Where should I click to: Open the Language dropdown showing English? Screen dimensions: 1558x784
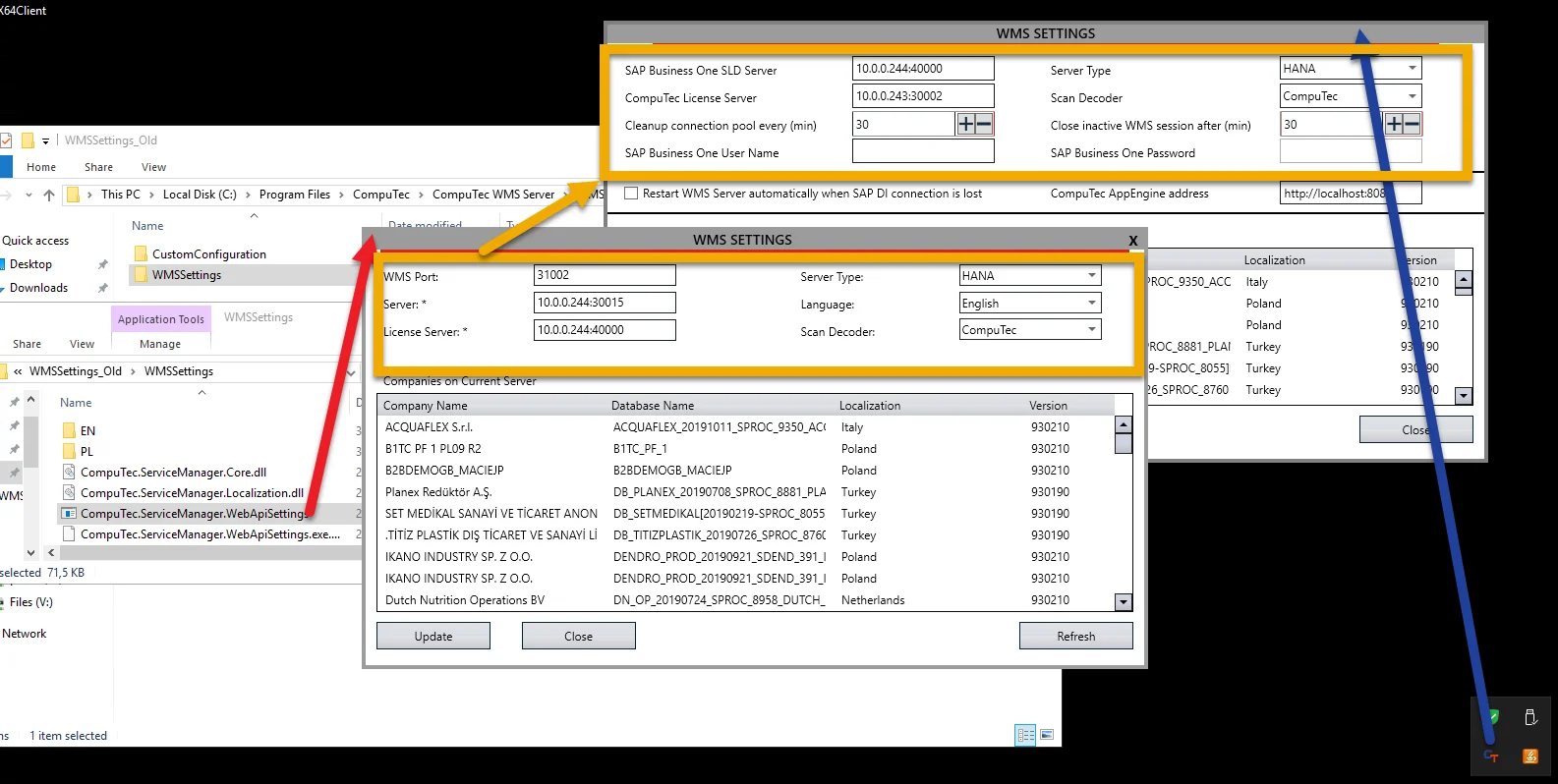[1091, 304]
